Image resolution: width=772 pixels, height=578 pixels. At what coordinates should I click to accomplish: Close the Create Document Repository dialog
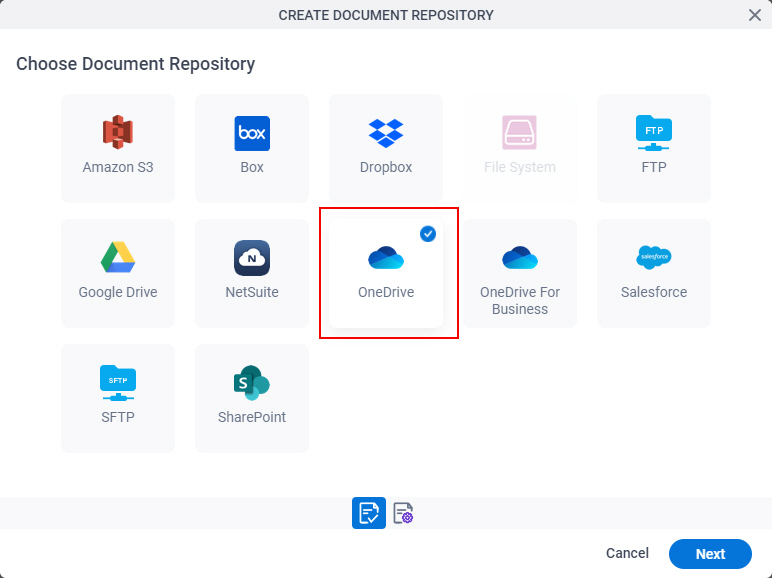click(x=755, y=15)
